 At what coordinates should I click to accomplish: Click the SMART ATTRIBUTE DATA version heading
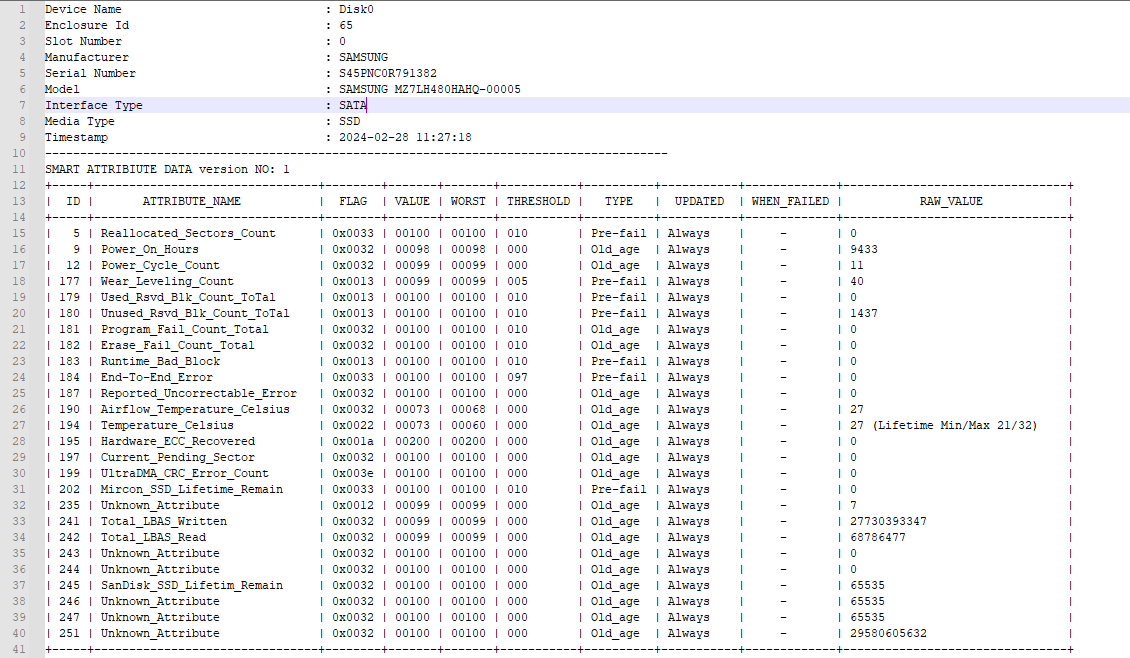point(167,169)
